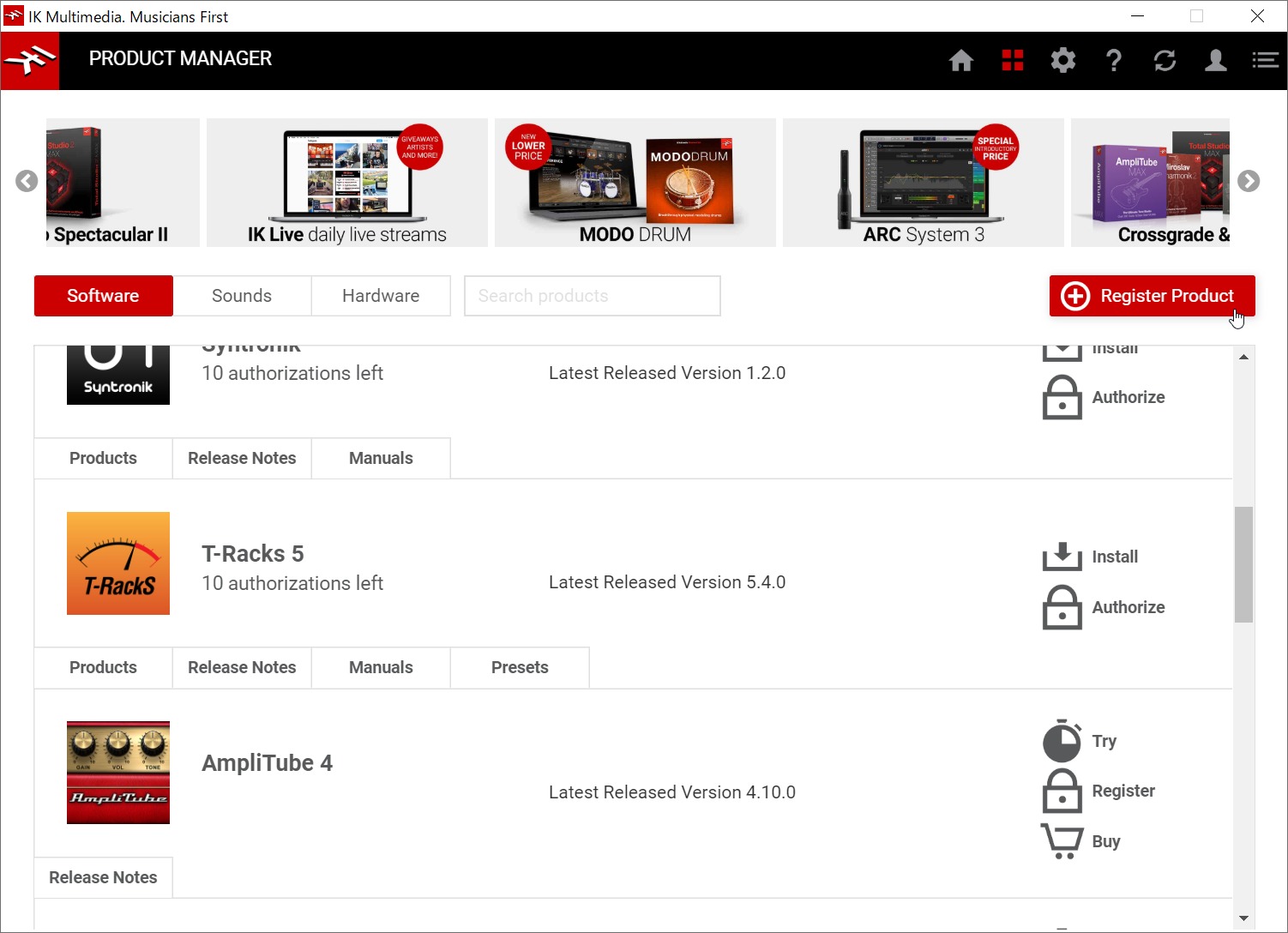Switch to the Hardware tab
Screen dimensions: 1288x933
[x=381, y=296]
